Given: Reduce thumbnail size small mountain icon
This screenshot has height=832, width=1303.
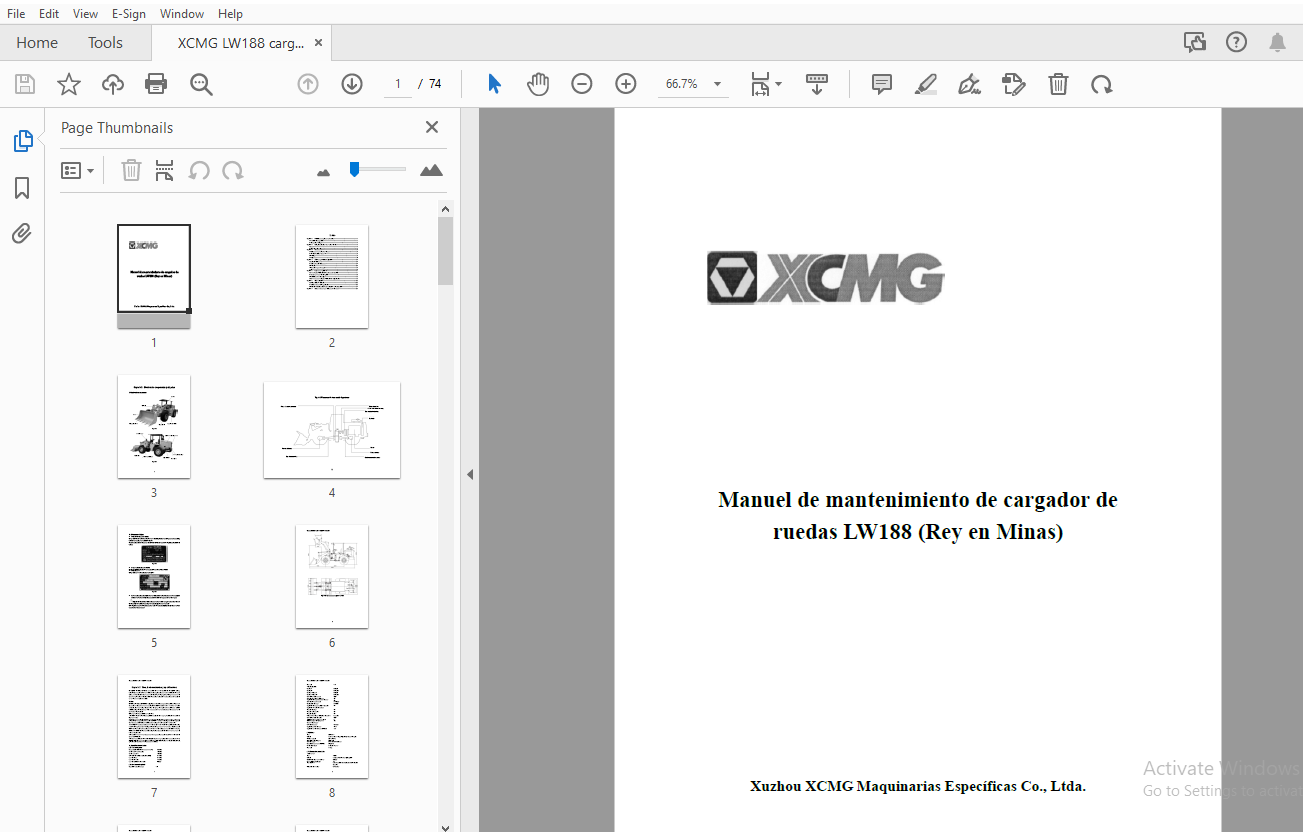Looking at the screenshot, I should coord(323,173).
